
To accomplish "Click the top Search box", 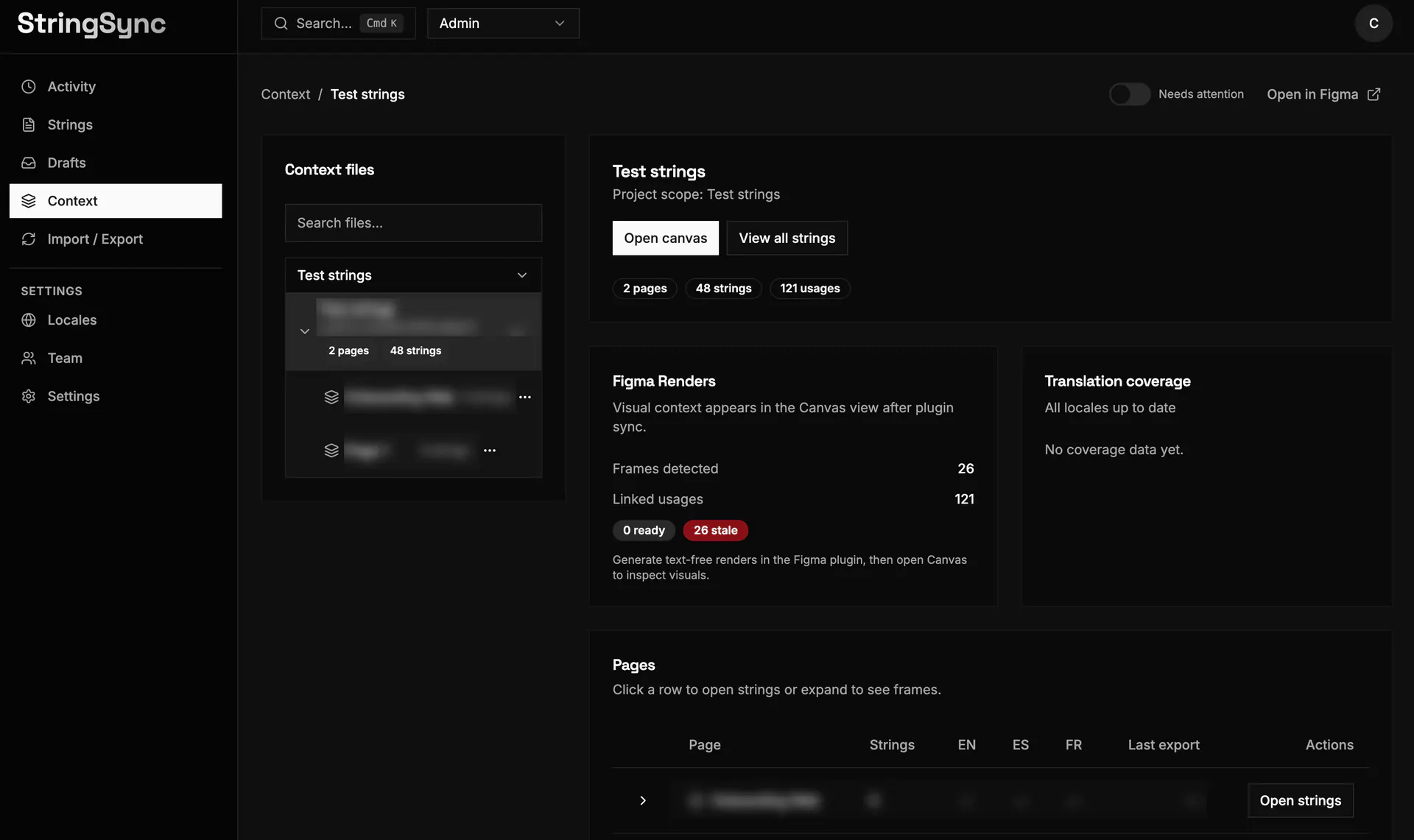I will click(338, 24).
